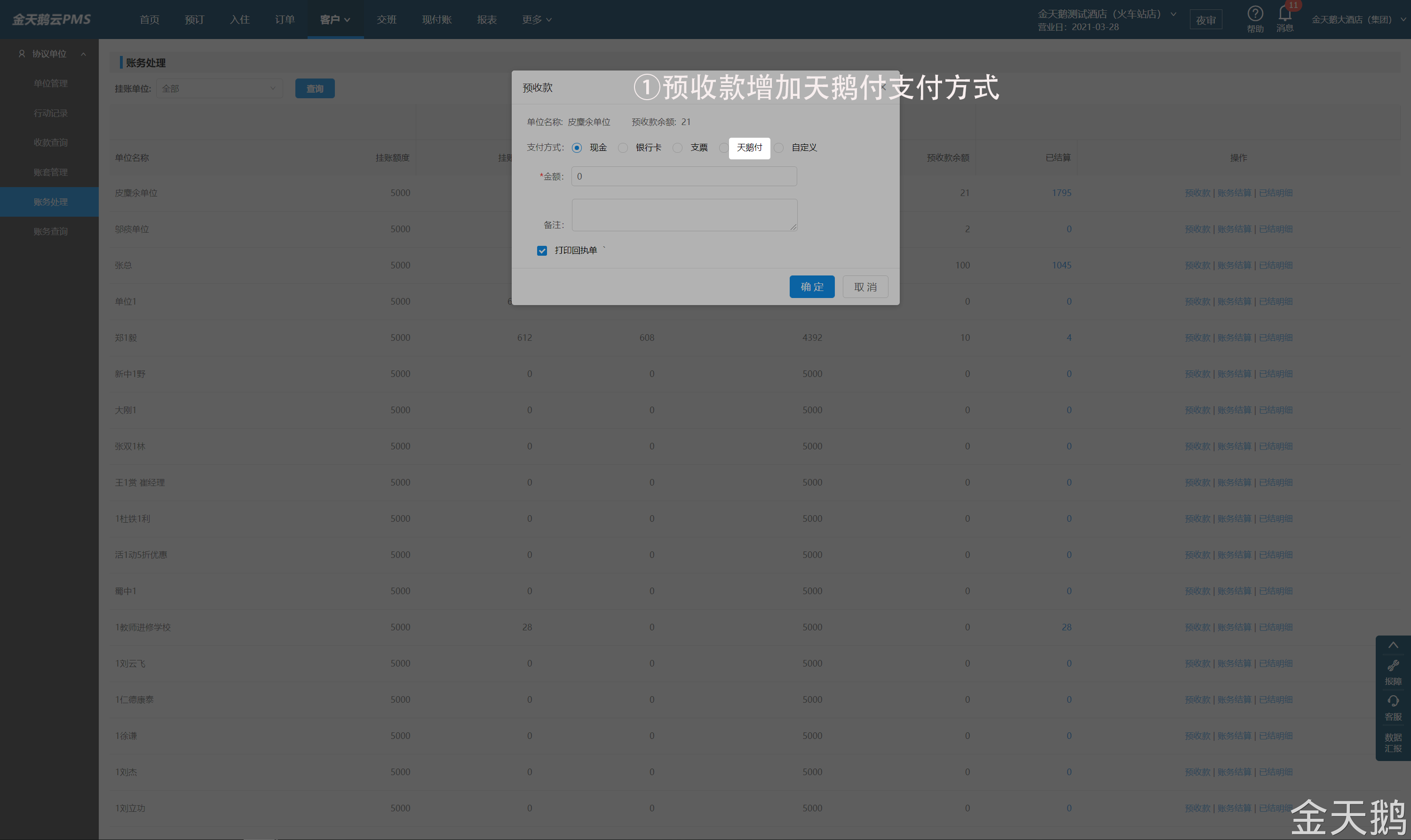
Task: Click 已结明细 link for 单位1
Action: pos(1276,302)
